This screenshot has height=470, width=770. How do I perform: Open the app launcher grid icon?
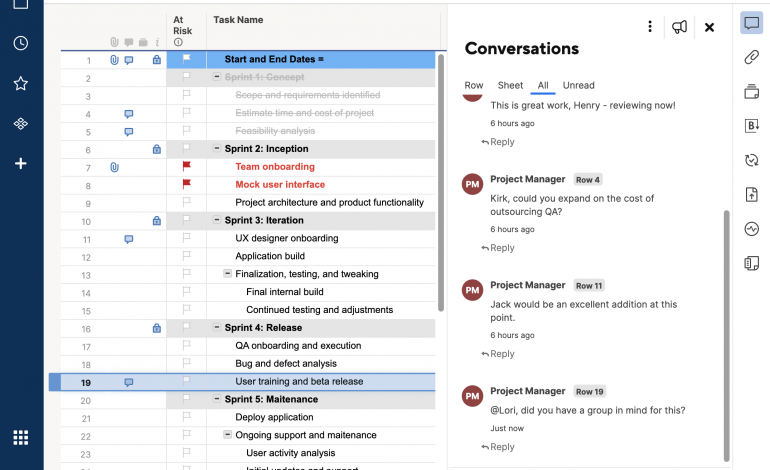click(21, 437)
